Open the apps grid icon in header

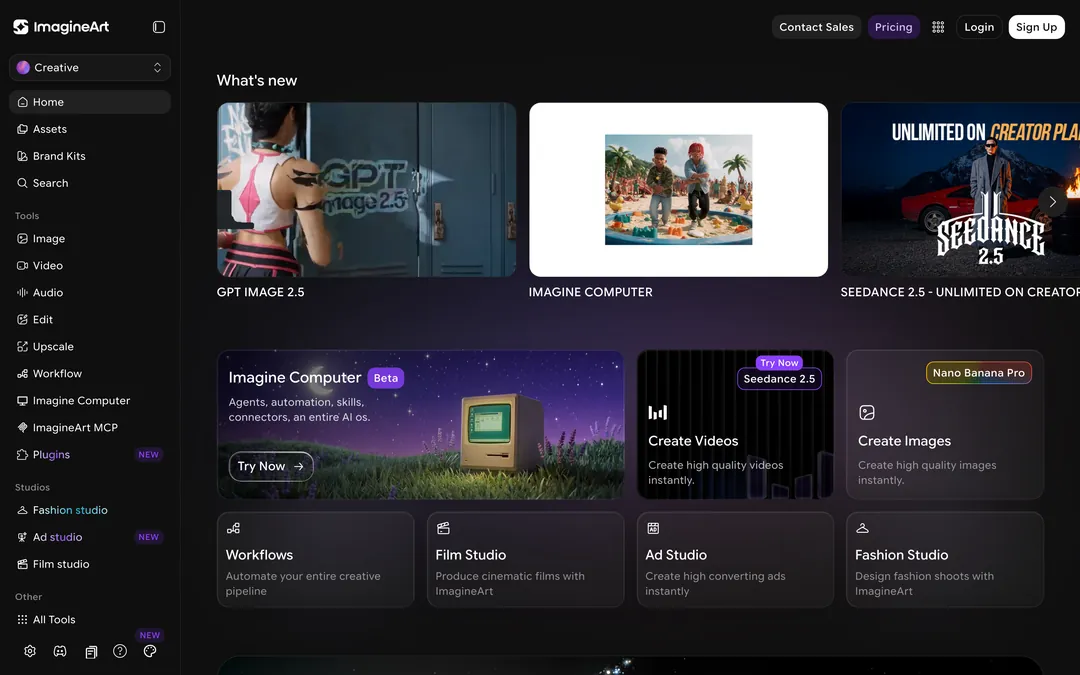938,27
